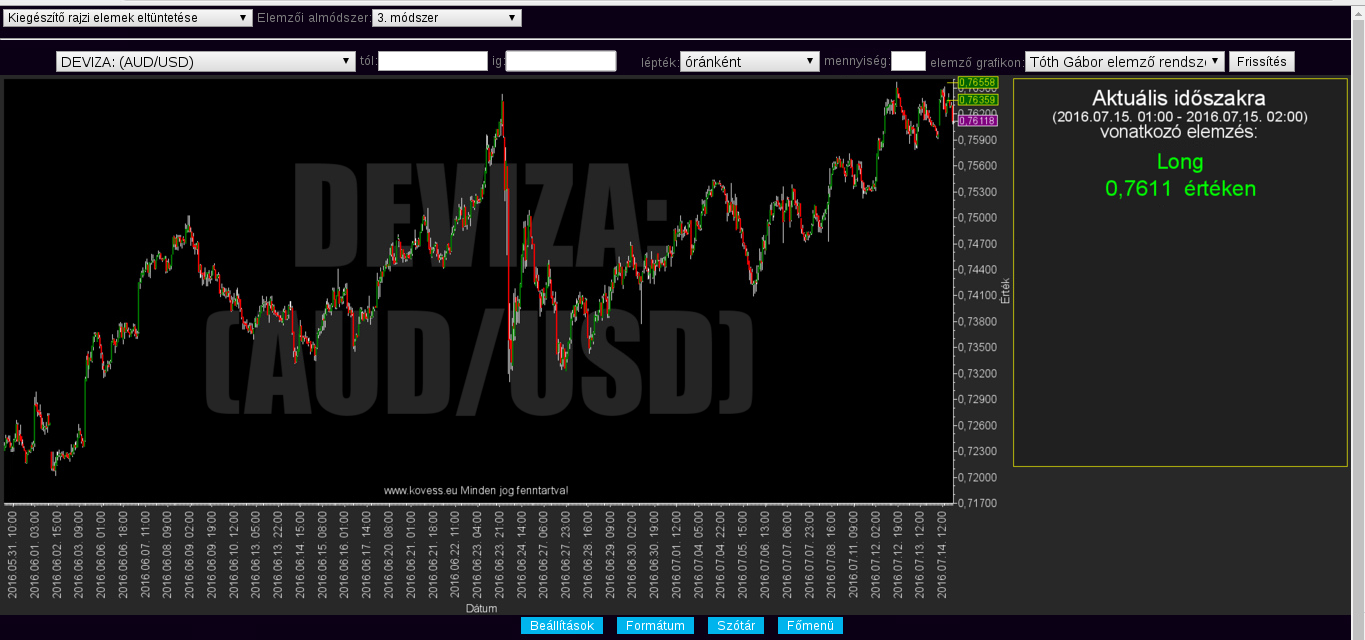The image size is (1365, 640).
Task: Open the 'Tóth Gábor elemző rendszer' chart dropdown
Action: pyautogui.click(x=1124, y=62)
